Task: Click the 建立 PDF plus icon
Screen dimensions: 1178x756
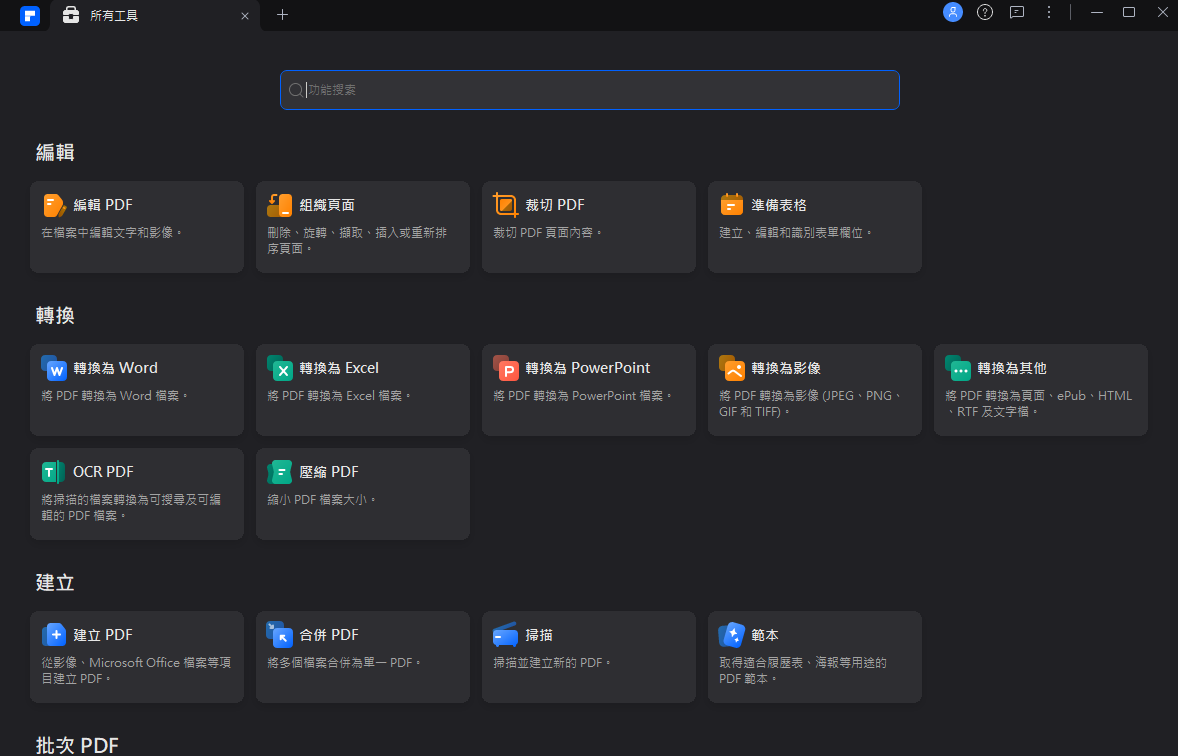Action: tap(54, 635)
